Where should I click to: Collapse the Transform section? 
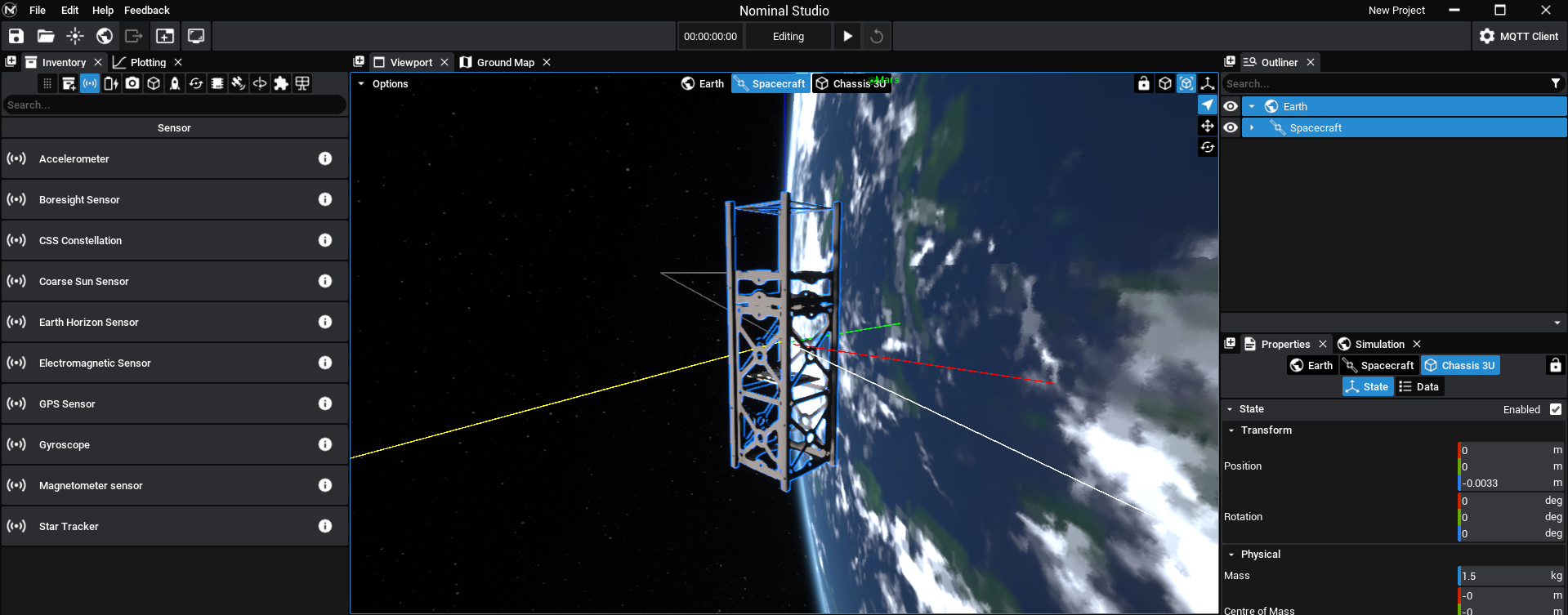click(1231, 430)
